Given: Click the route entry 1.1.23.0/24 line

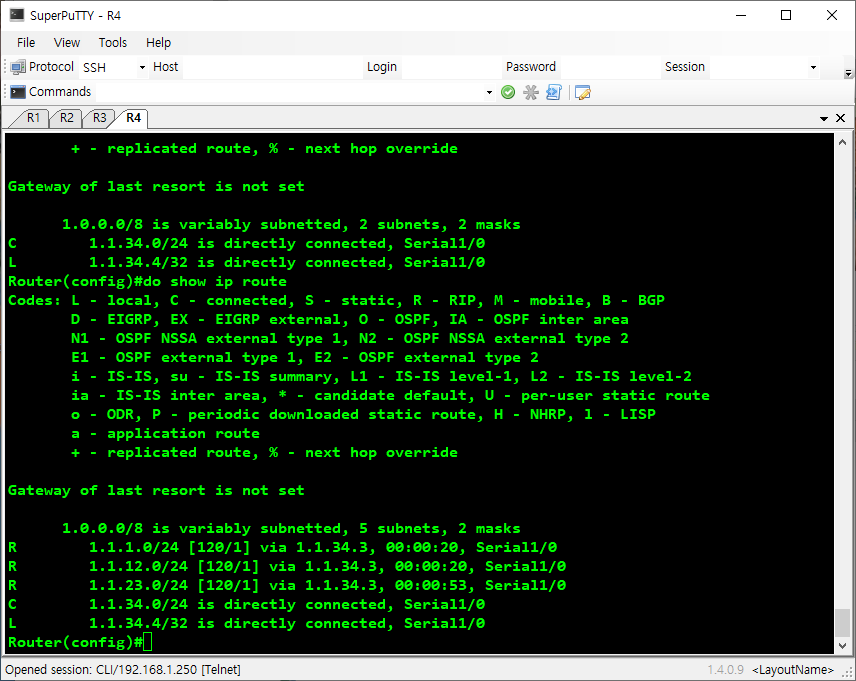Looking at the screenshot, I should pyautogui.click(x=287, y=585).
